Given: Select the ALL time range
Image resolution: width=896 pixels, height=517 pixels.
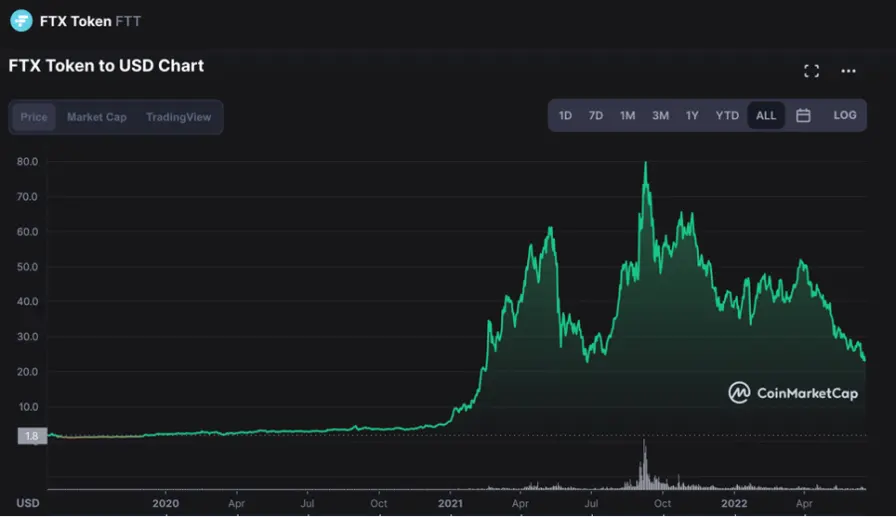Looking at the screenshot, I should [766, 115].
